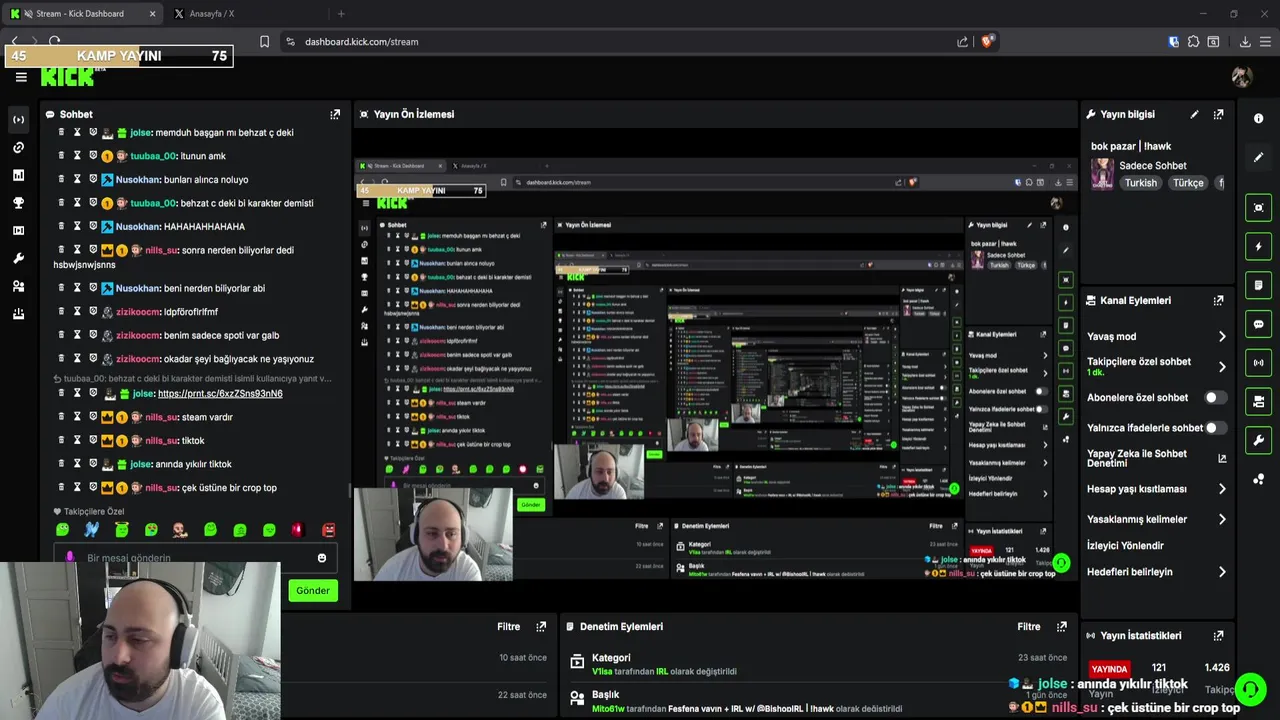The width and height of the screenshot is (1280, 720).
Task: Open the link icon in left sidebar
Action: pos(19,147)
